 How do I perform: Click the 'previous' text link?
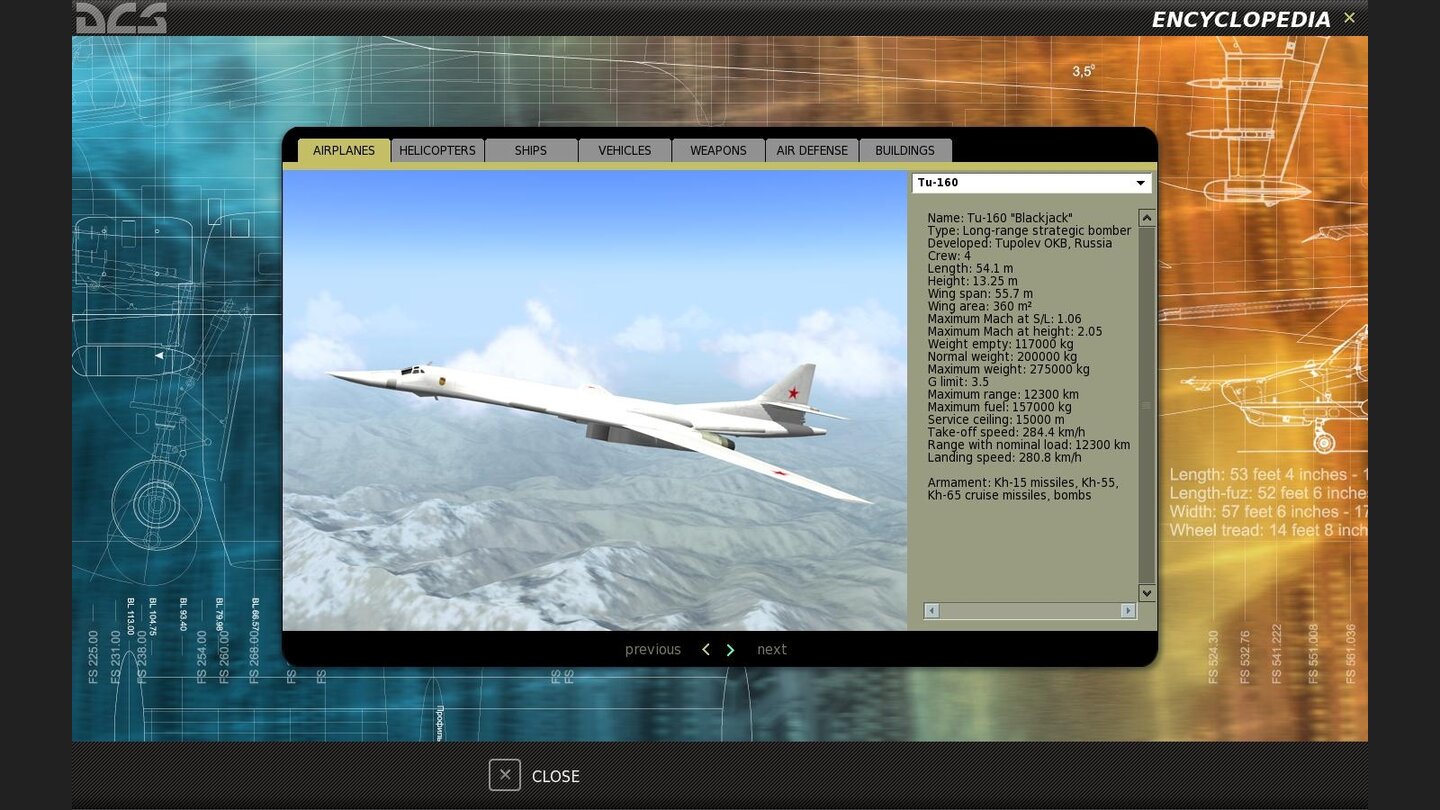coord(653,650)
